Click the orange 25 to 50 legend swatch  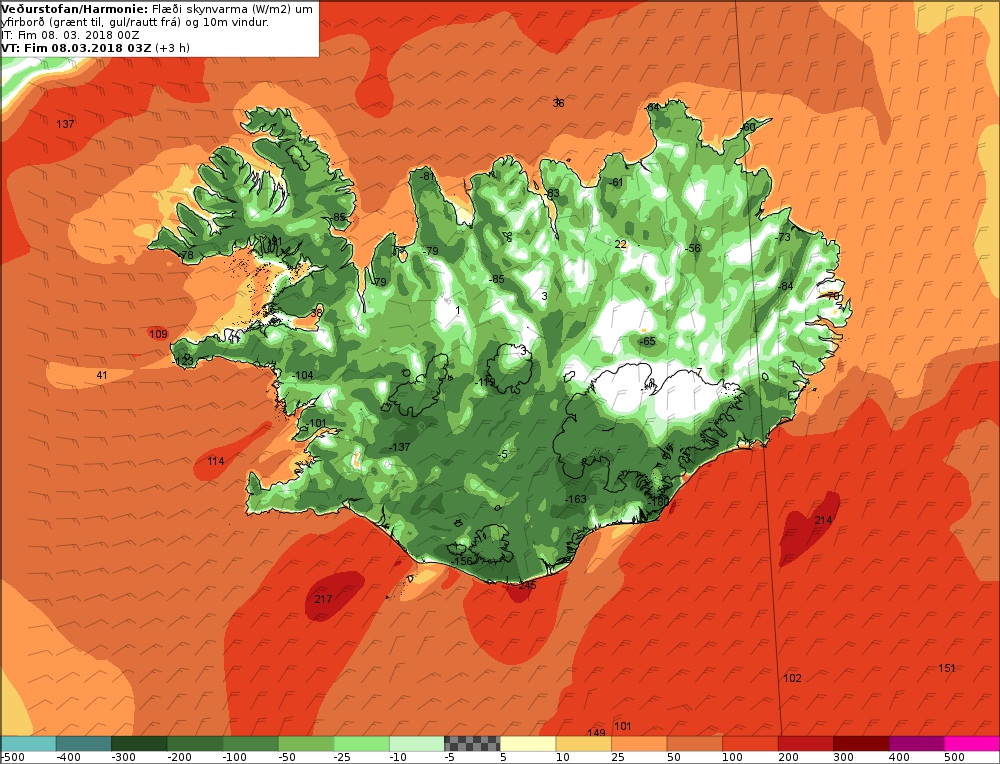639,744
